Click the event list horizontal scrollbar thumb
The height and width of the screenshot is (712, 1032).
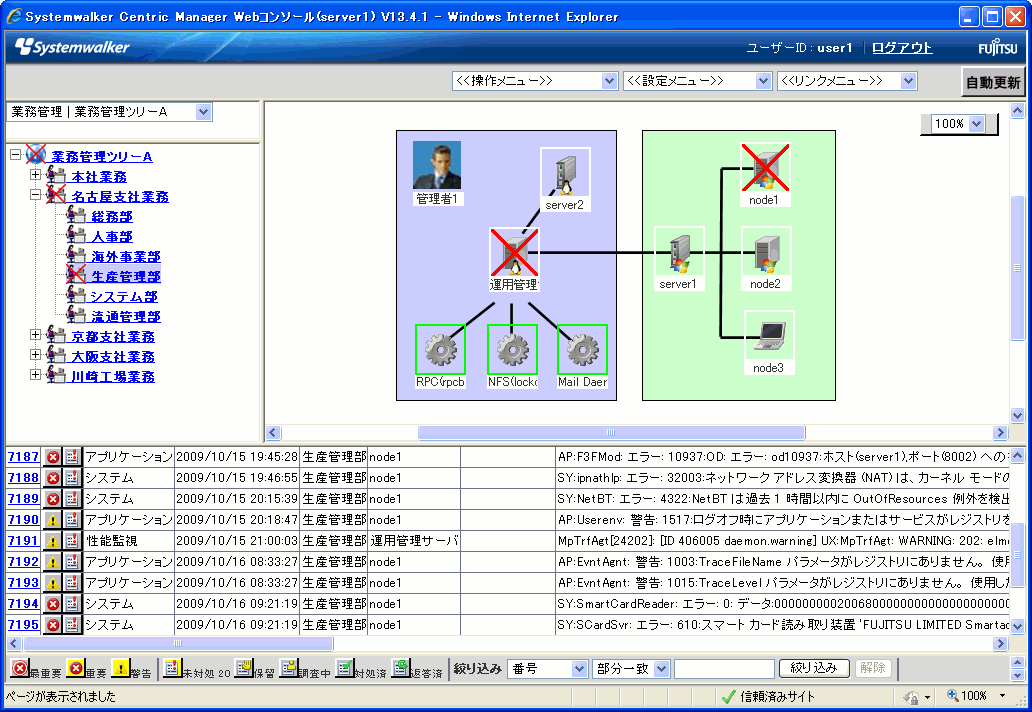coord(178,643)
